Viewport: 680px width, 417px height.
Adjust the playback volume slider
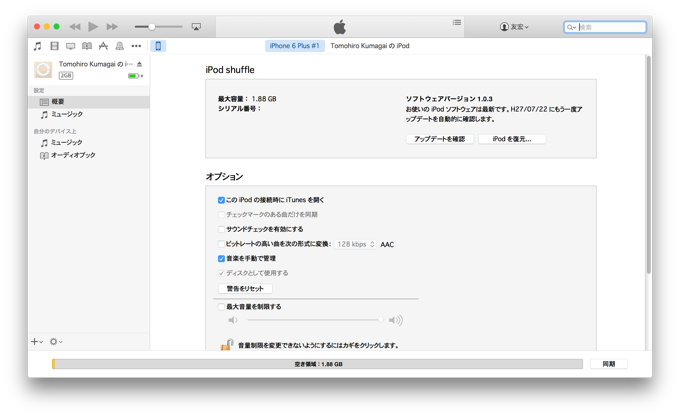(x=158, y=27)
